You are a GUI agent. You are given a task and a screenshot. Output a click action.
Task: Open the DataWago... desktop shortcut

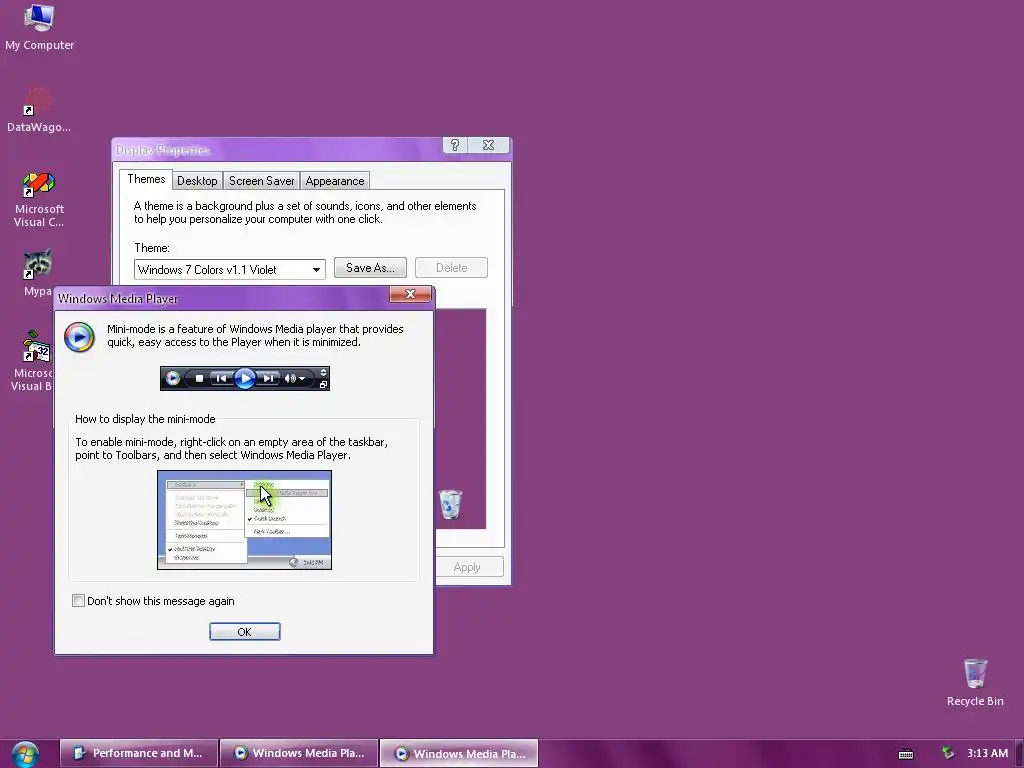39,110
